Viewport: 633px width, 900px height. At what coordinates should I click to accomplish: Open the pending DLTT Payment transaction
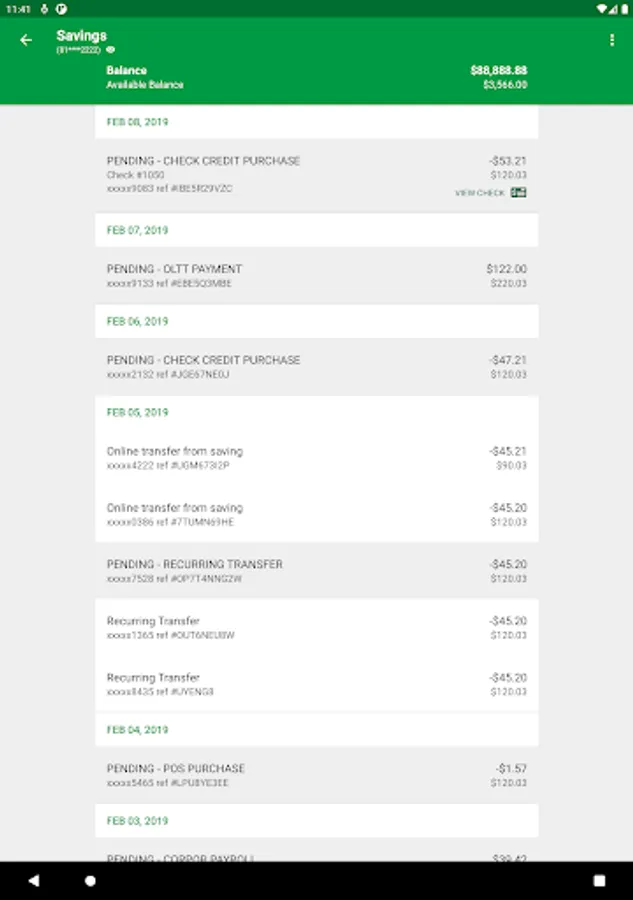point(316,275)
